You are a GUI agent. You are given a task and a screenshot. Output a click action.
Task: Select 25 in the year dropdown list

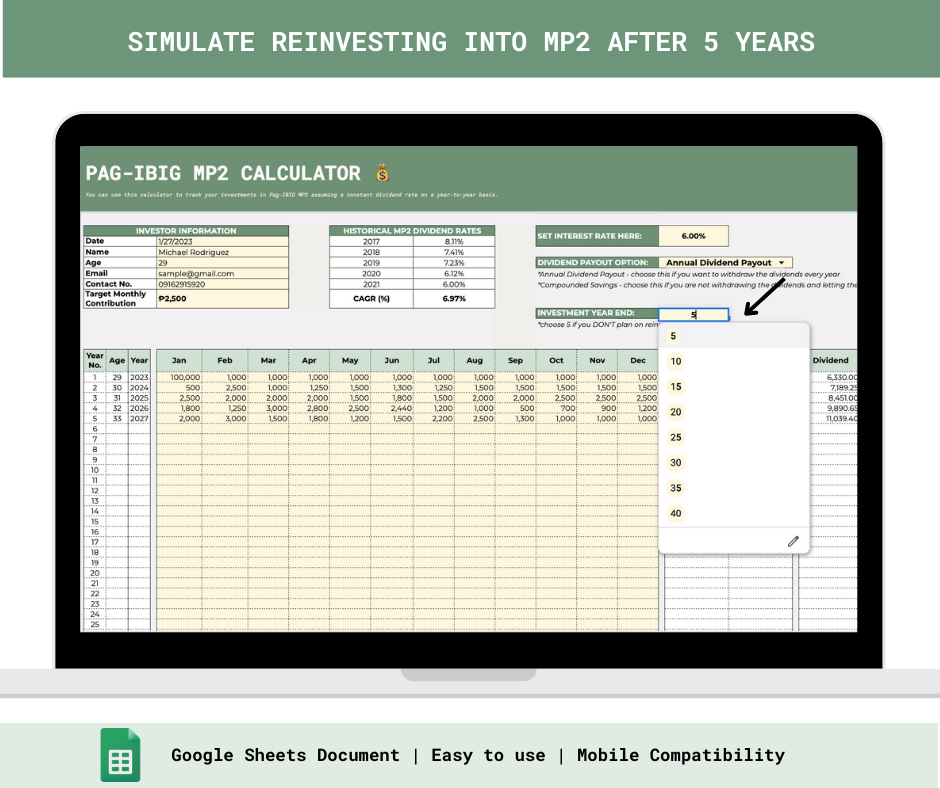coord(676,437)
